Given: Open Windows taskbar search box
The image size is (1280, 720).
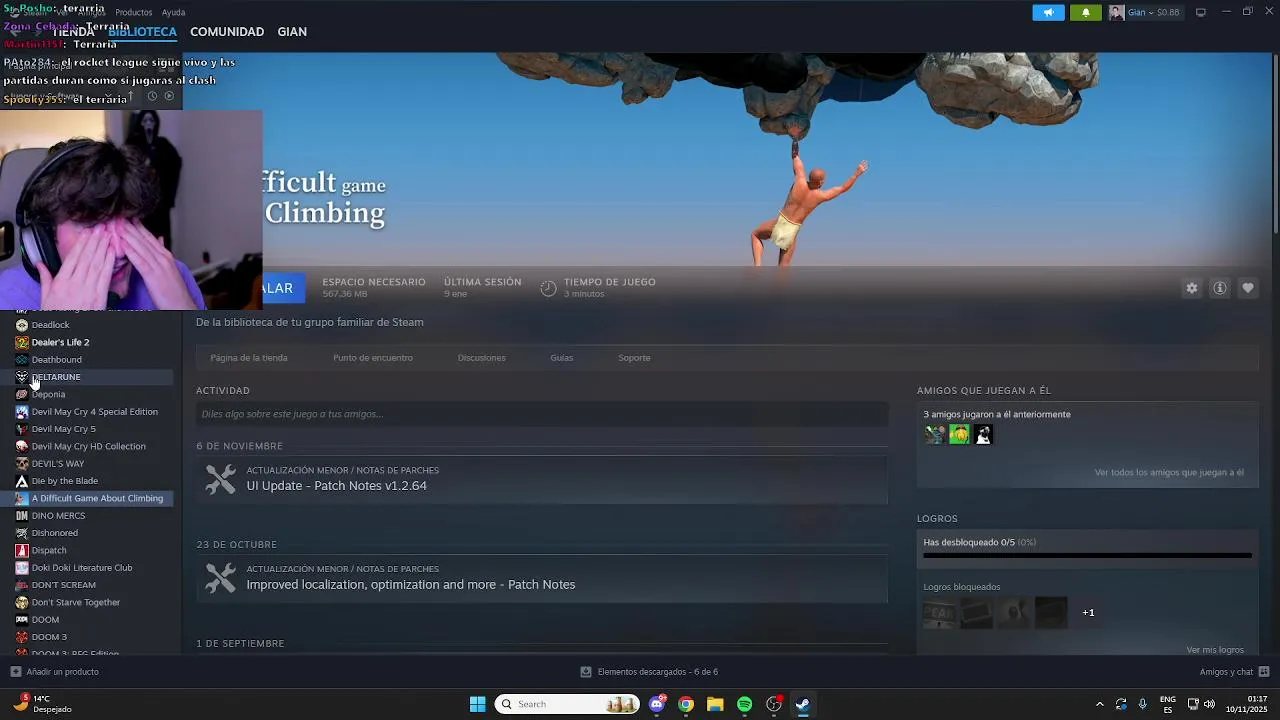Looking at the screenshot, I should coord(567,704).
